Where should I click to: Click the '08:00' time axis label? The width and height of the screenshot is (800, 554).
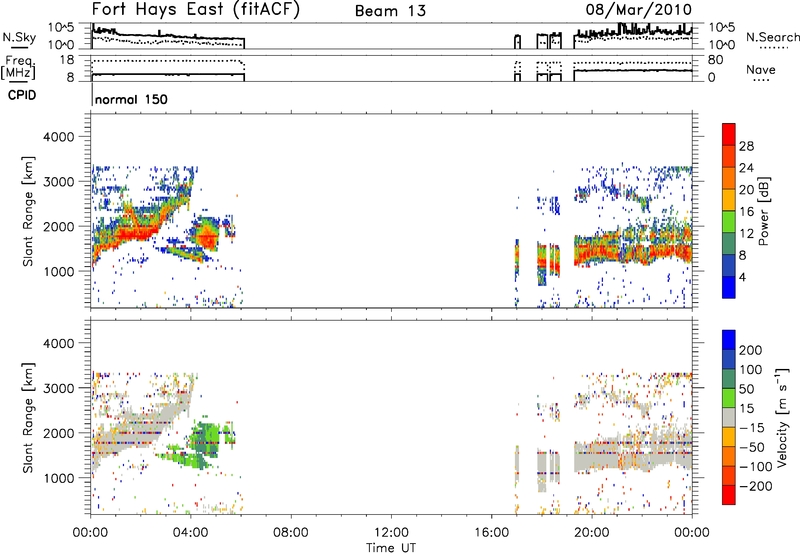[291, 533]
